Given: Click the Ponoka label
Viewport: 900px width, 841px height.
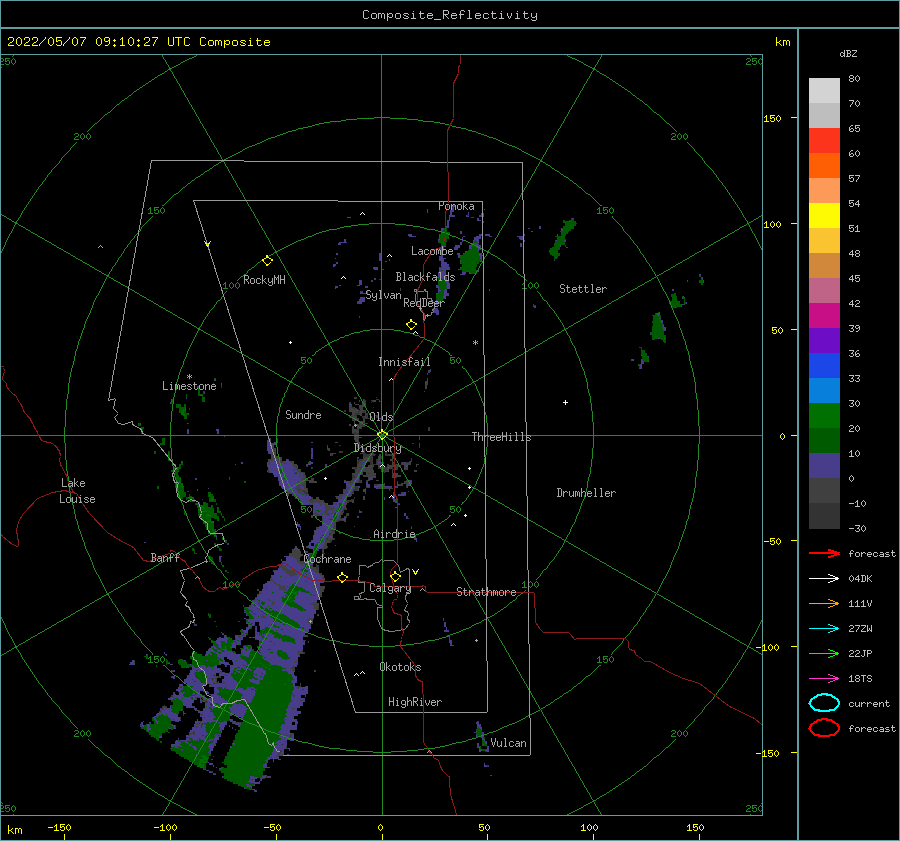Looking at the screenshot, I should pyautogui.click(x=456, y=206).
